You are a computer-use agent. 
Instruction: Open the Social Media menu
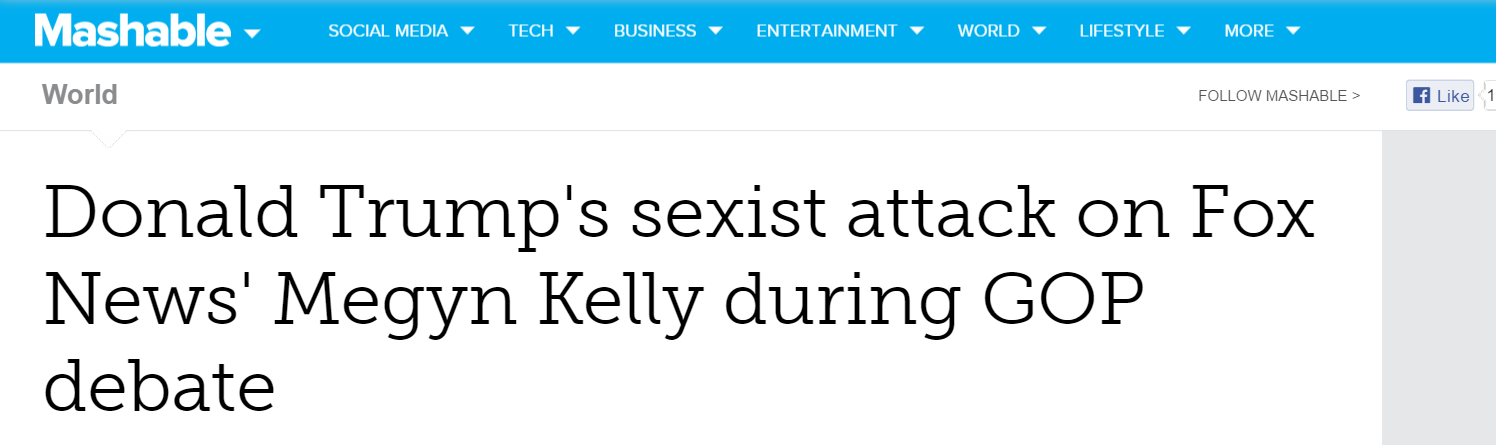pos(388,31)
